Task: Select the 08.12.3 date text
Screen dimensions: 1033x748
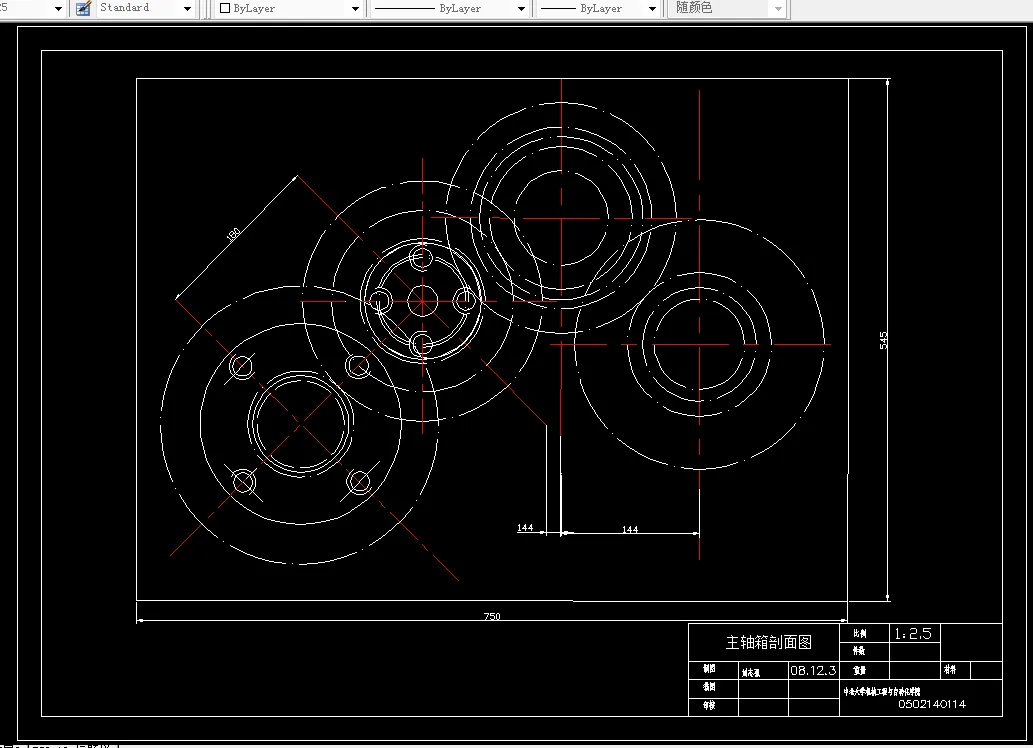Action: tap(813, 670)
